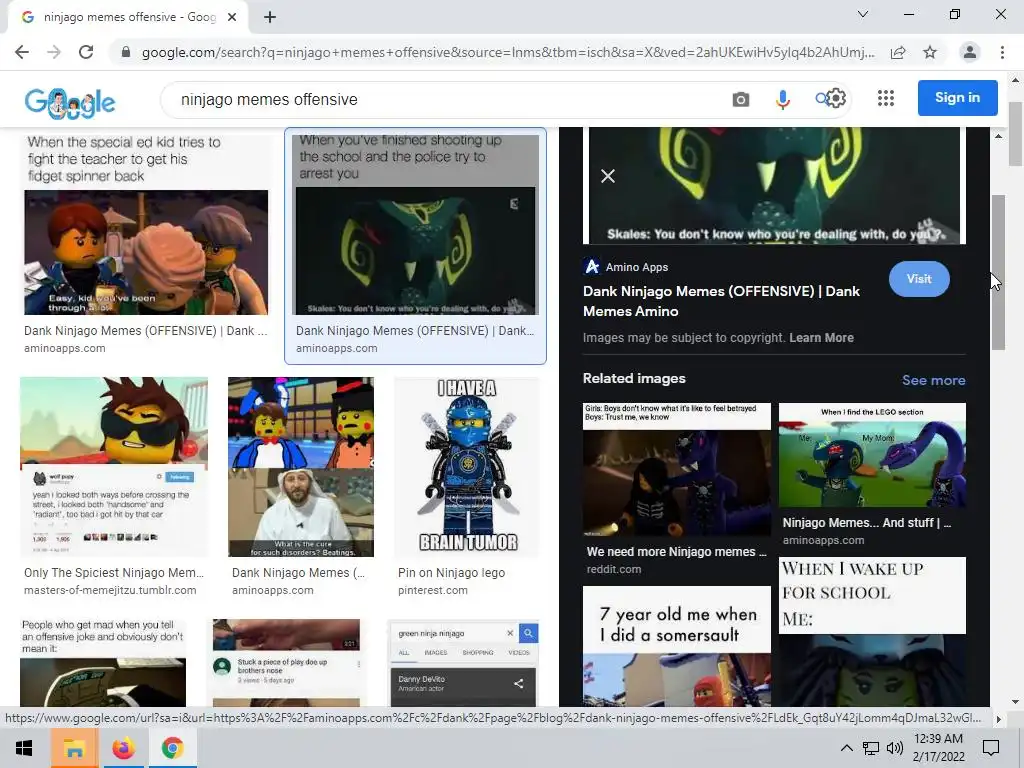
Task: Click the Pin on Ninjago lego caption
Action: (x=451, y=573)
